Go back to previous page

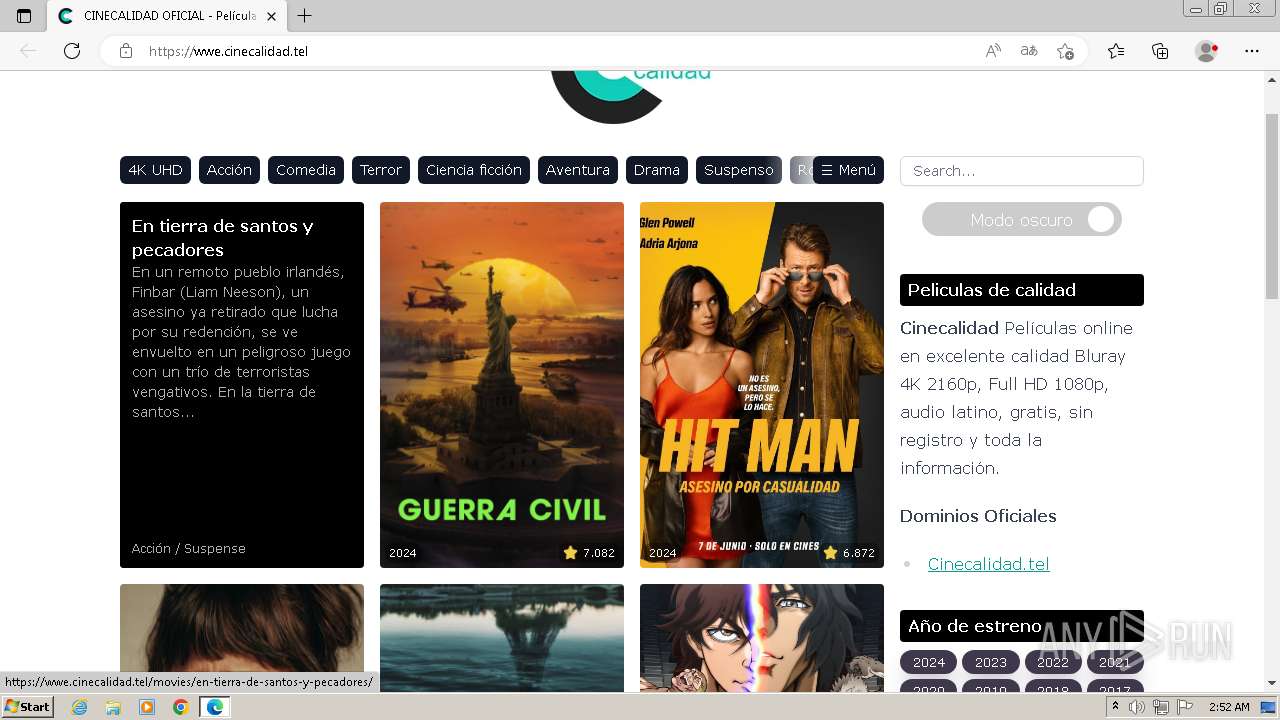(28, 51)
